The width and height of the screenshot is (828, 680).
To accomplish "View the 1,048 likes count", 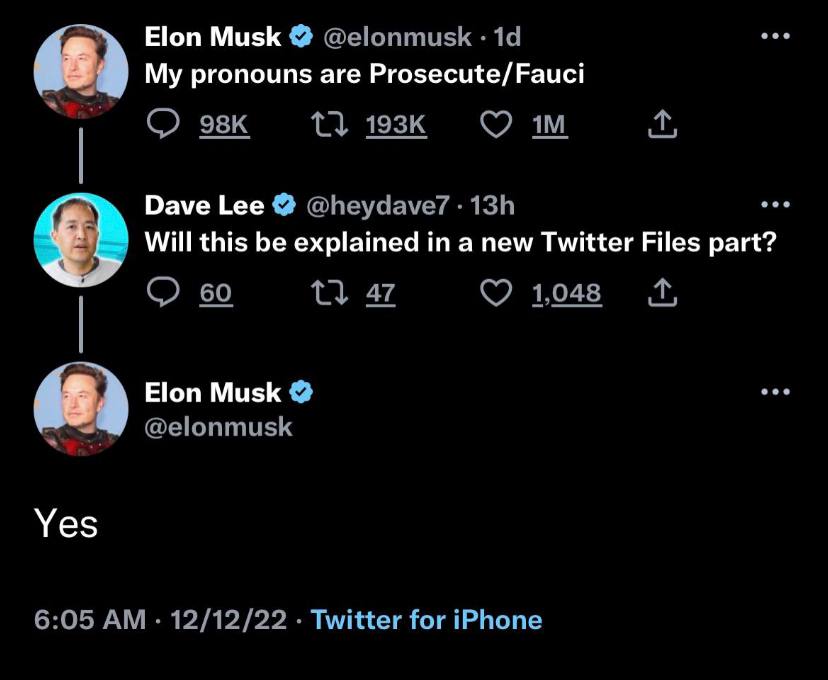I will (566, 293).
